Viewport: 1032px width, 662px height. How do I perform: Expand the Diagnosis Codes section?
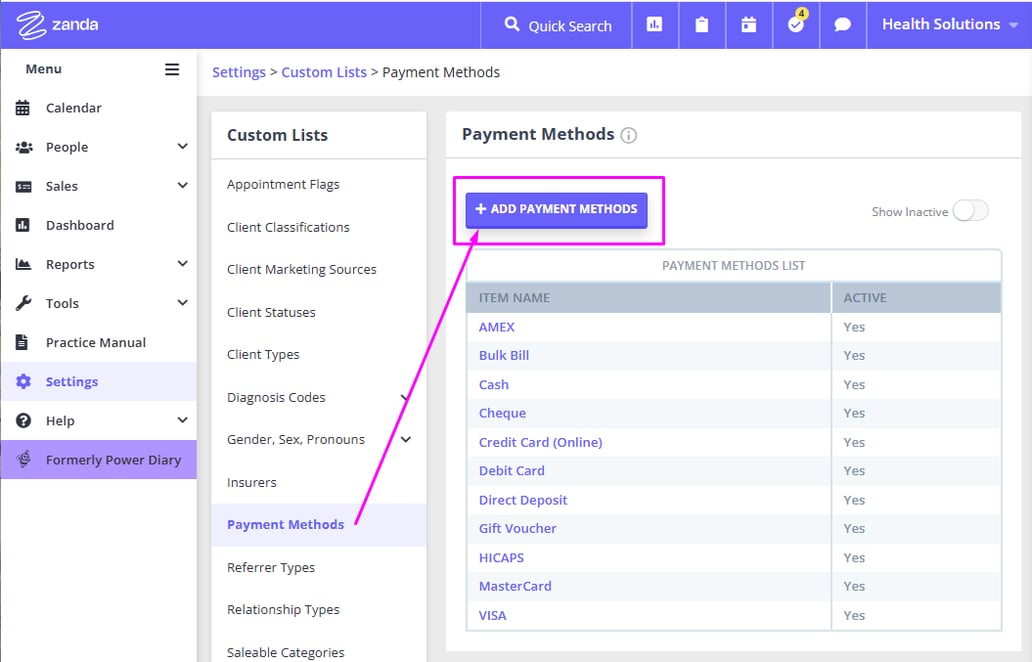[x=275, y=397]
